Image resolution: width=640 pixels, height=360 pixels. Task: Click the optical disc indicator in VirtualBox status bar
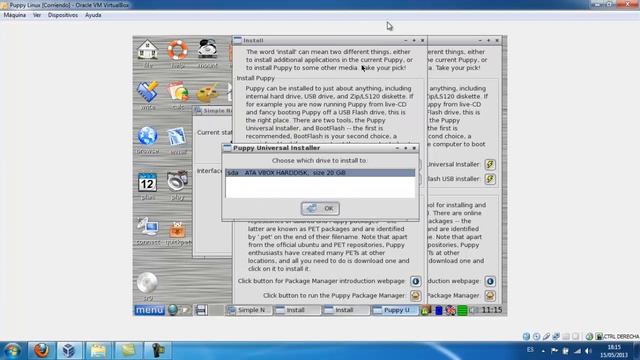point(536,336)
